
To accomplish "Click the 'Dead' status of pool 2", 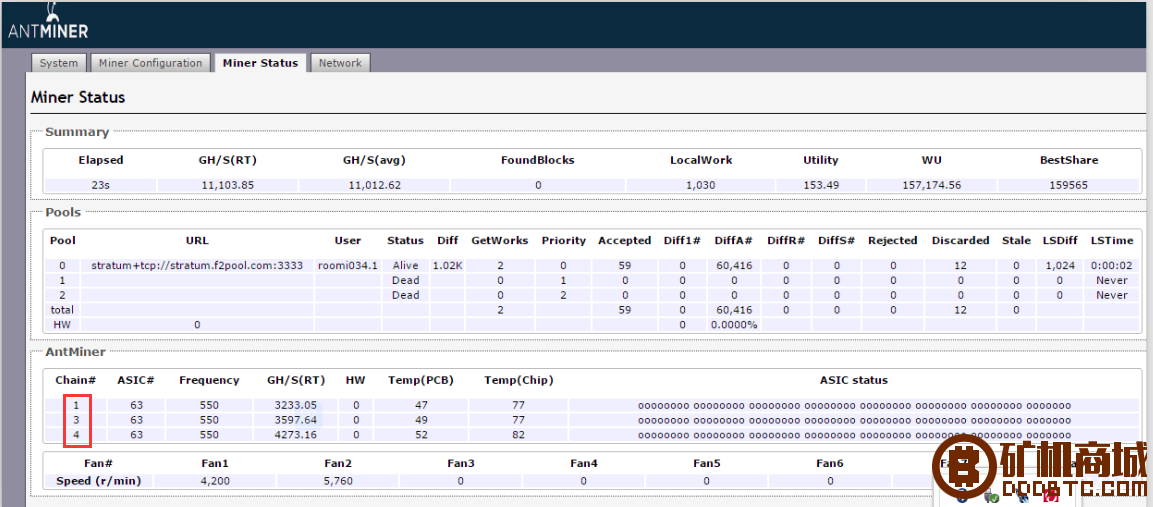I will coord(405,295).
